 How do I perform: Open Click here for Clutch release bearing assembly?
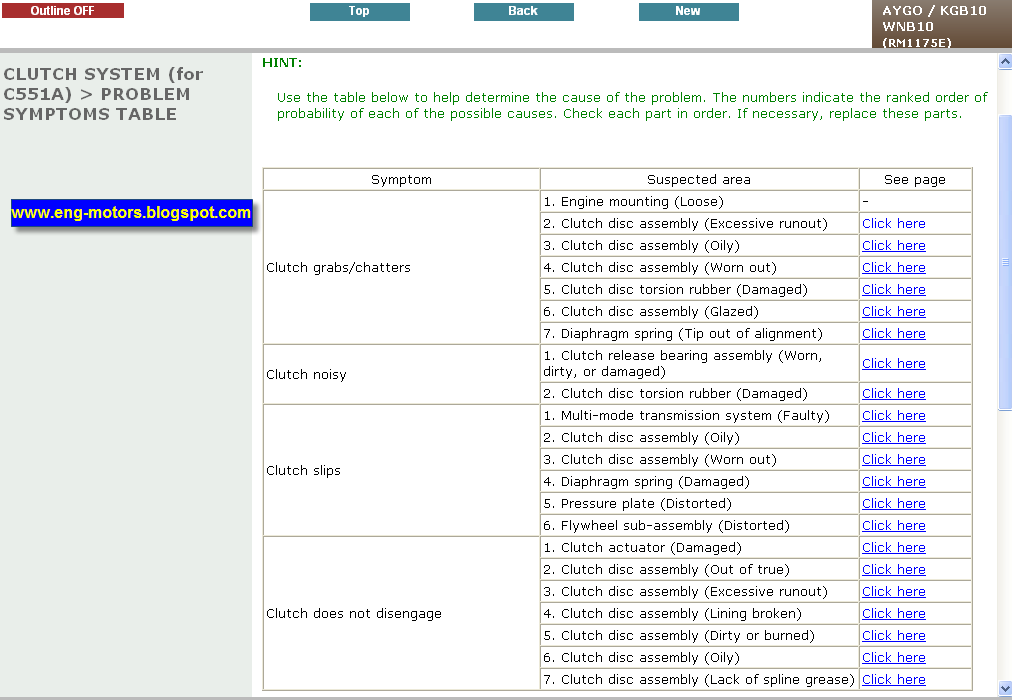[893, 363]
